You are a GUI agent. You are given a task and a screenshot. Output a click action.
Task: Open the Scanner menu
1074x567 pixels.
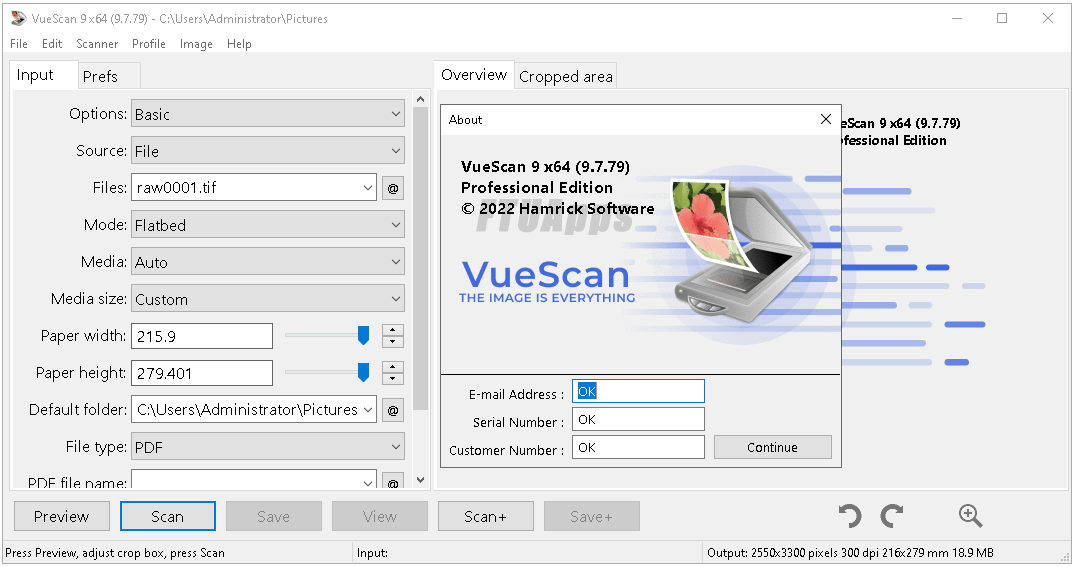(x=97, y=44)
